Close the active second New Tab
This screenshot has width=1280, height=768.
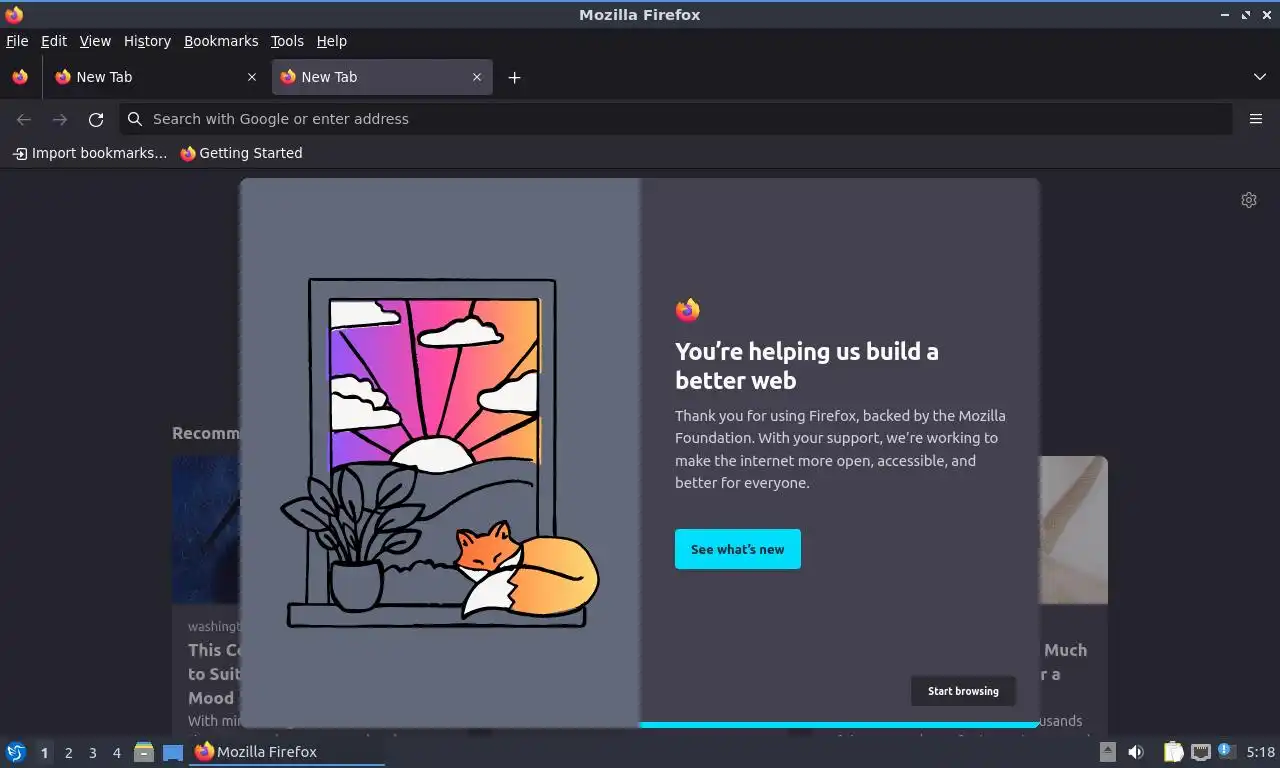point(477,77)
